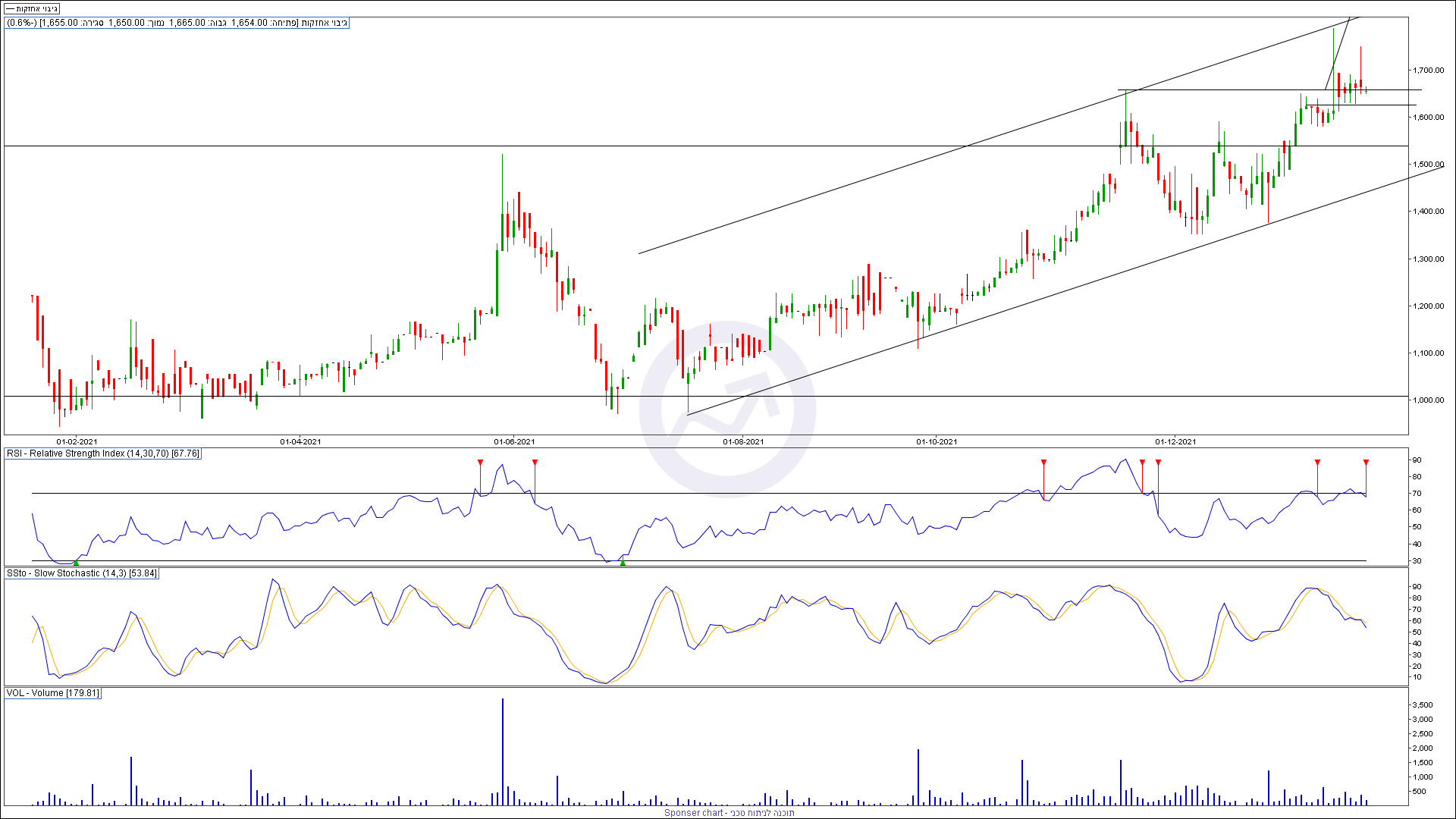Image resolution: width=1456 pixels, height=819 pixels.
Task: Click the circular arrow watermark logo
Action: 727,409
